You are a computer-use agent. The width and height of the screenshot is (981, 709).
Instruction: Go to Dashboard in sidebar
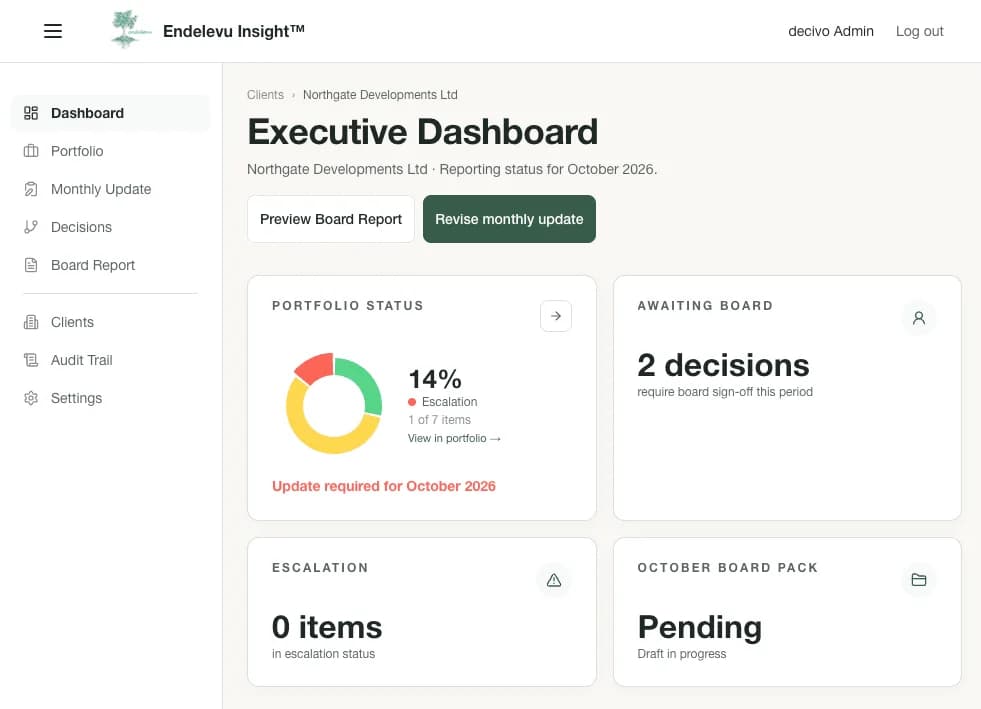(x=110, y=113)
